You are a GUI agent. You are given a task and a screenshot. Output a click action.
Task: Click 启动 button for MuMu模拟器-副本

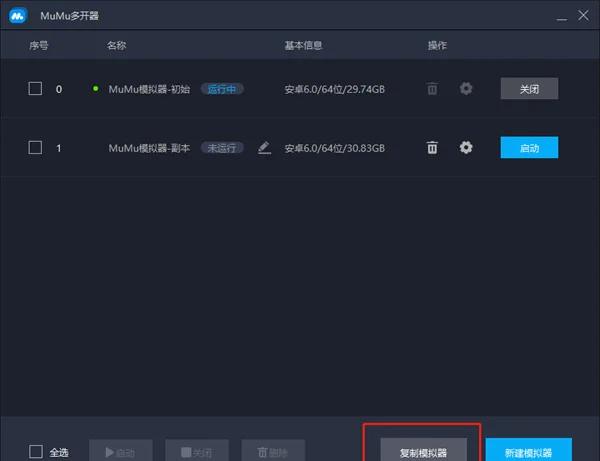click(529, 148)
